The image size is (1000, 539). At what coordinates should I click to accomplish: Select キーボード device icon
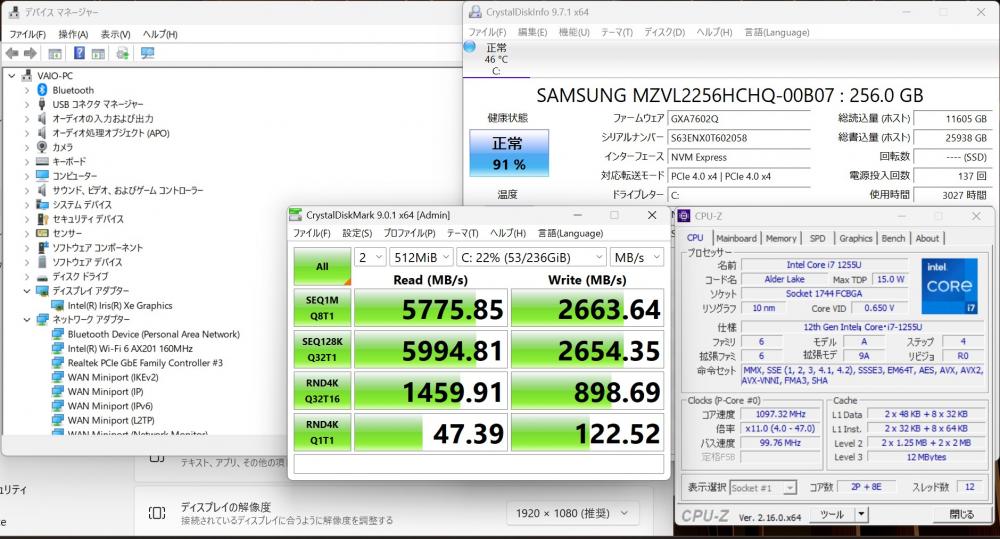click(x=42, y=161)
